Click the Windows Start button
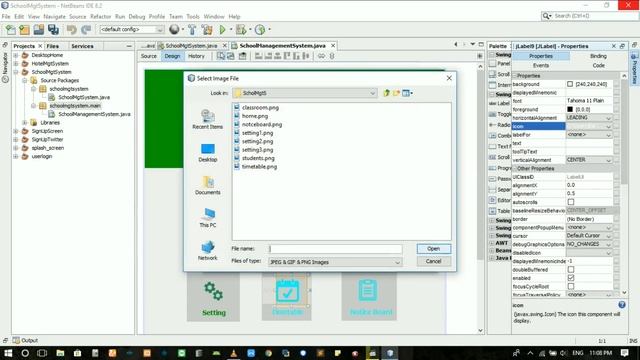This screenshot has width=640, height=360. 8,353
